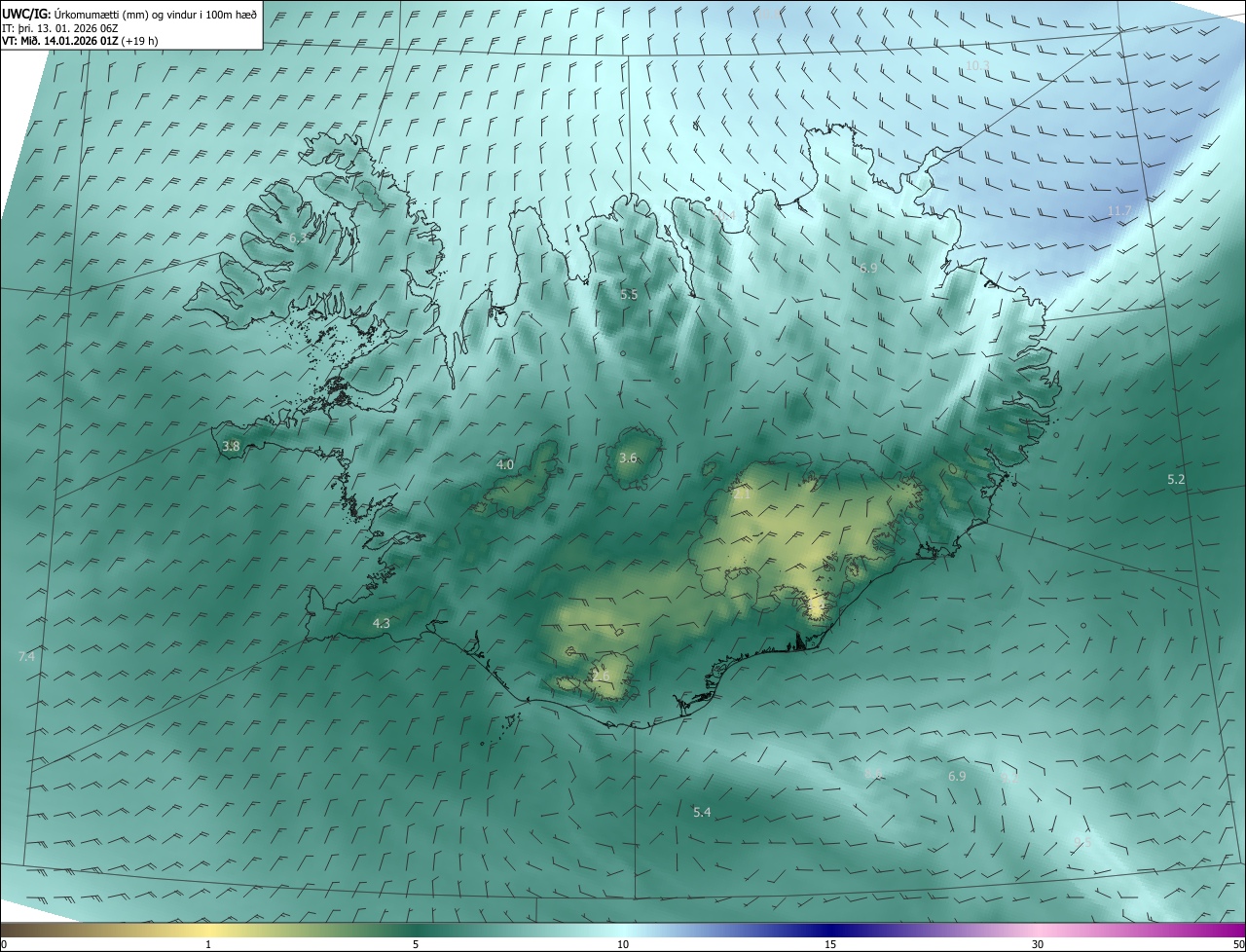Pick the pale pink band of the colour scale
1246x952 pixels.
point(1038,930)
